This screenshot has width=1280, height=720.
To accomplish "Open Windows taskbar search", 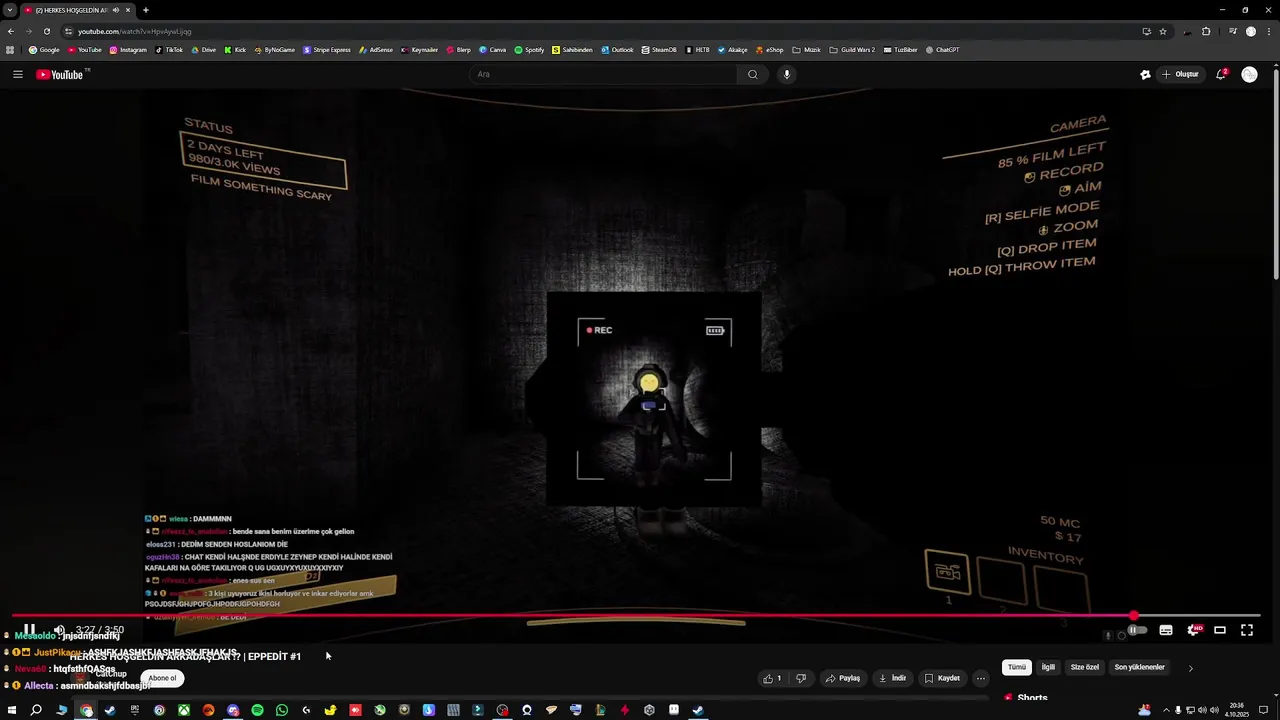I will tap(36, 710).
